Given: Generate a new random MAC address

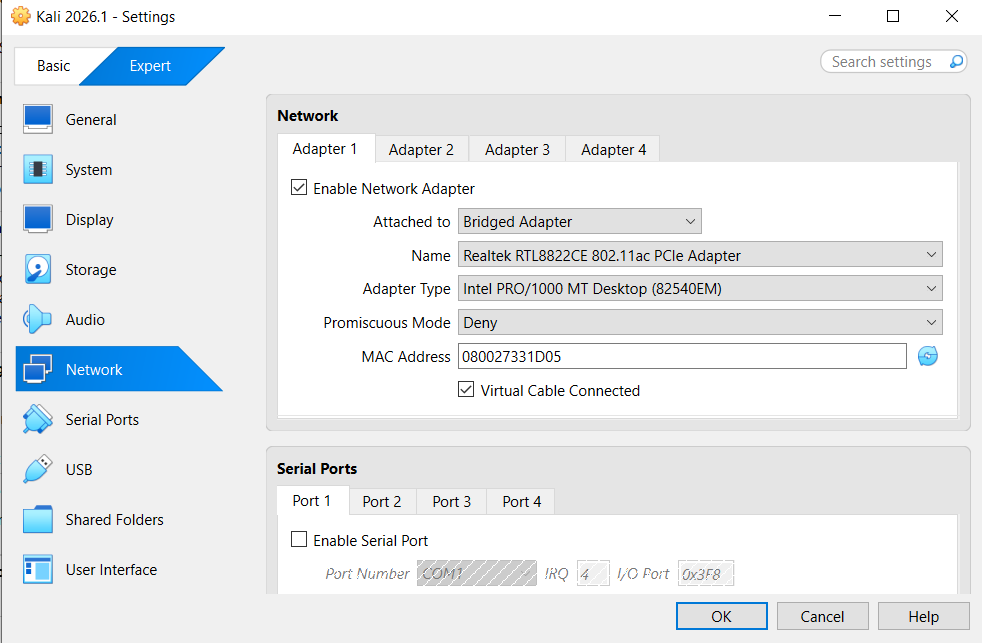Looking at the screenshot, I should tap(928, 356).
